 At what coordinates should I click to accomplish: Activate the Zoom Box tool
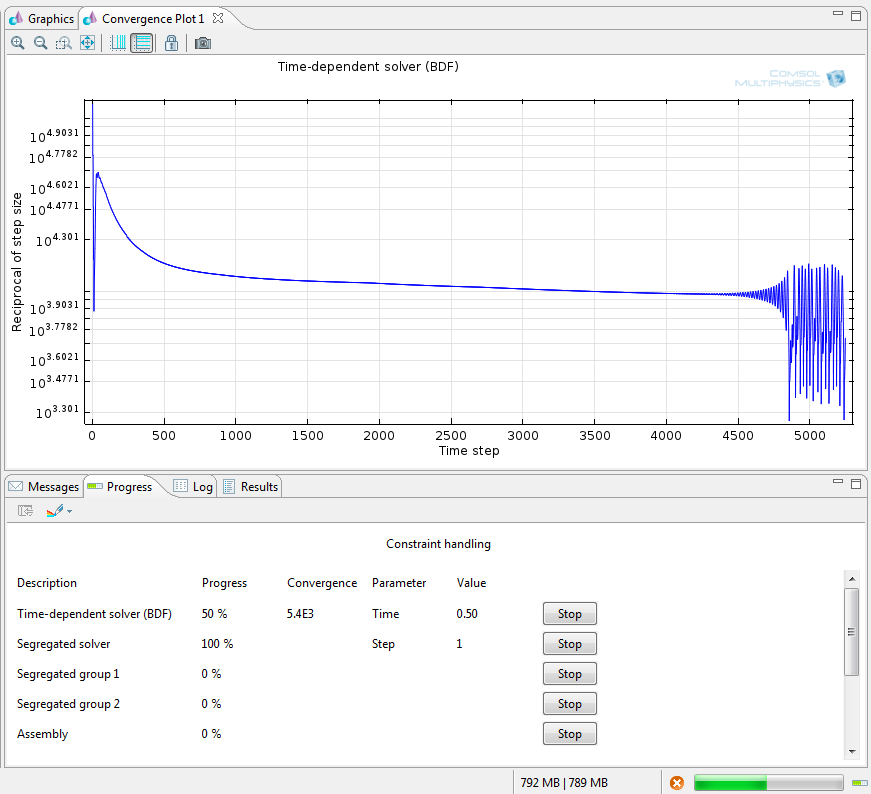(64, 43)
